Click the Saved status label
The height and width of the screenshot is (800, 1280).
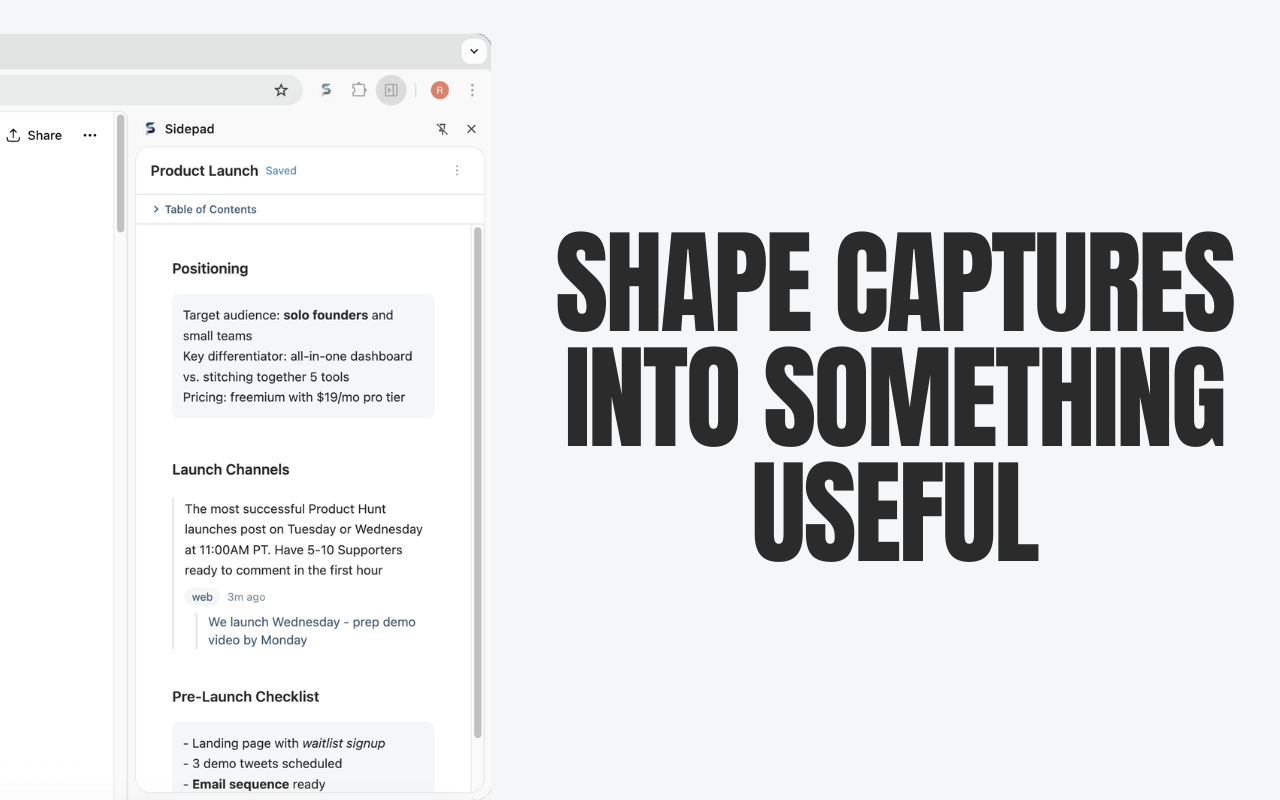pyautogui.click(x=281, y=170)
